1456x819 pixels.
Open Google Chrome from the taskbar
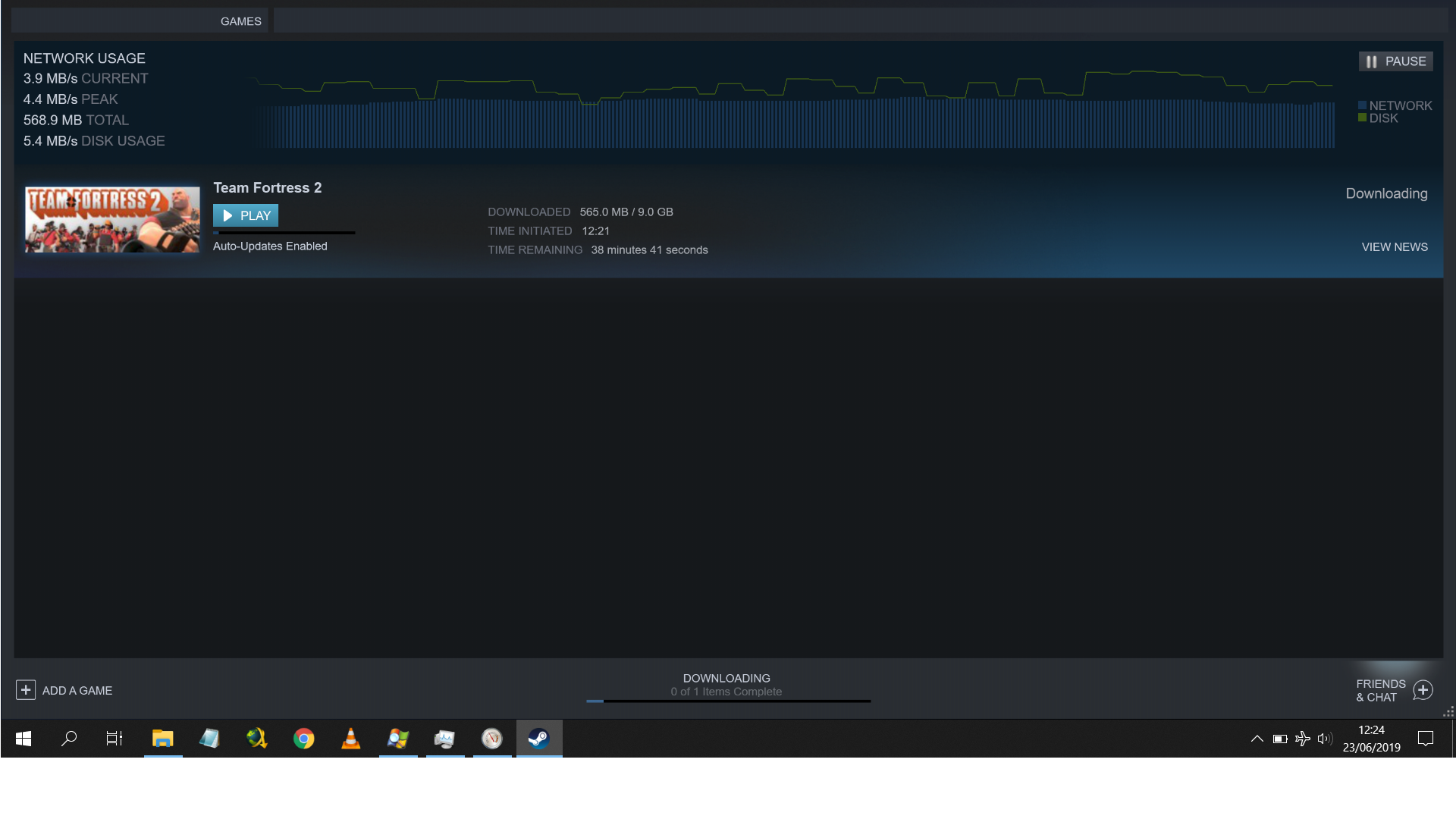tap(304, 739)
